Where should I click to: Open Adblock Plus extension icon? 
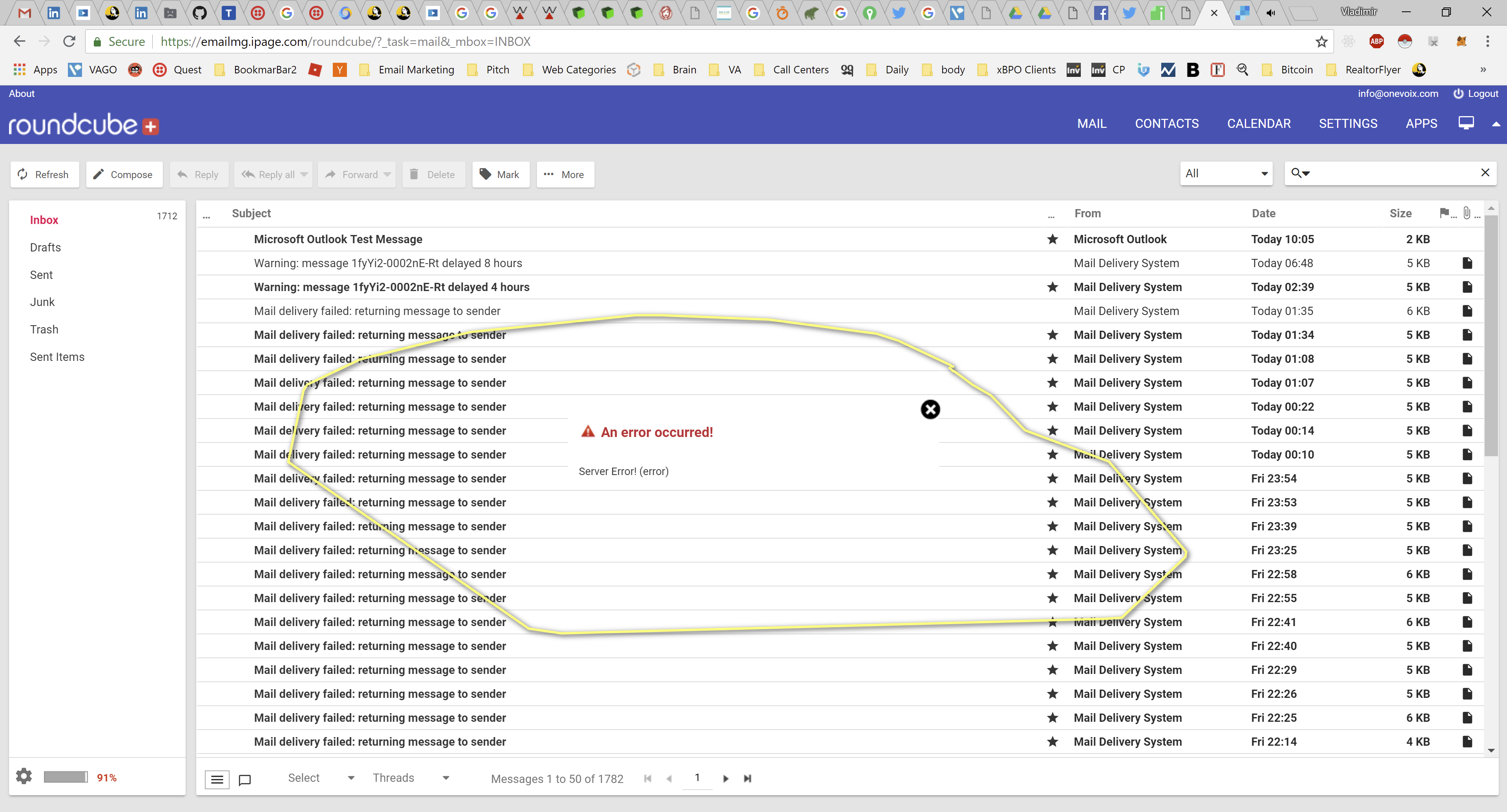coord(1376,42)
